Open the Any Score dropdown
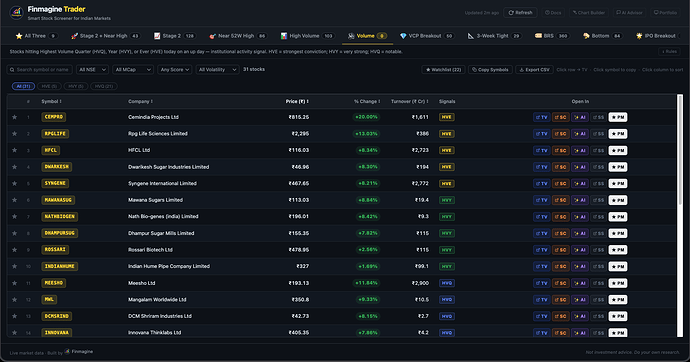The height and width of the screenshot is (362, 690). (175, 69)
